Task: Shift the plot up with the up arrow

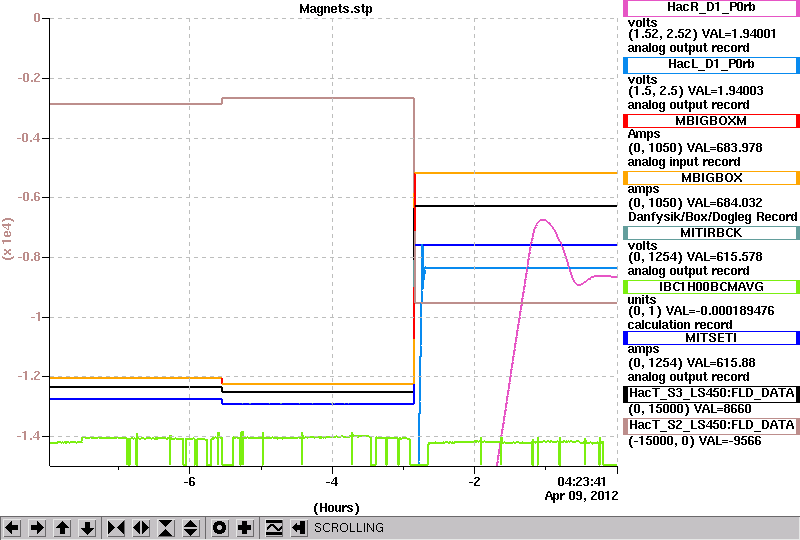Action: pyautogui.click(x=62, y=527)
